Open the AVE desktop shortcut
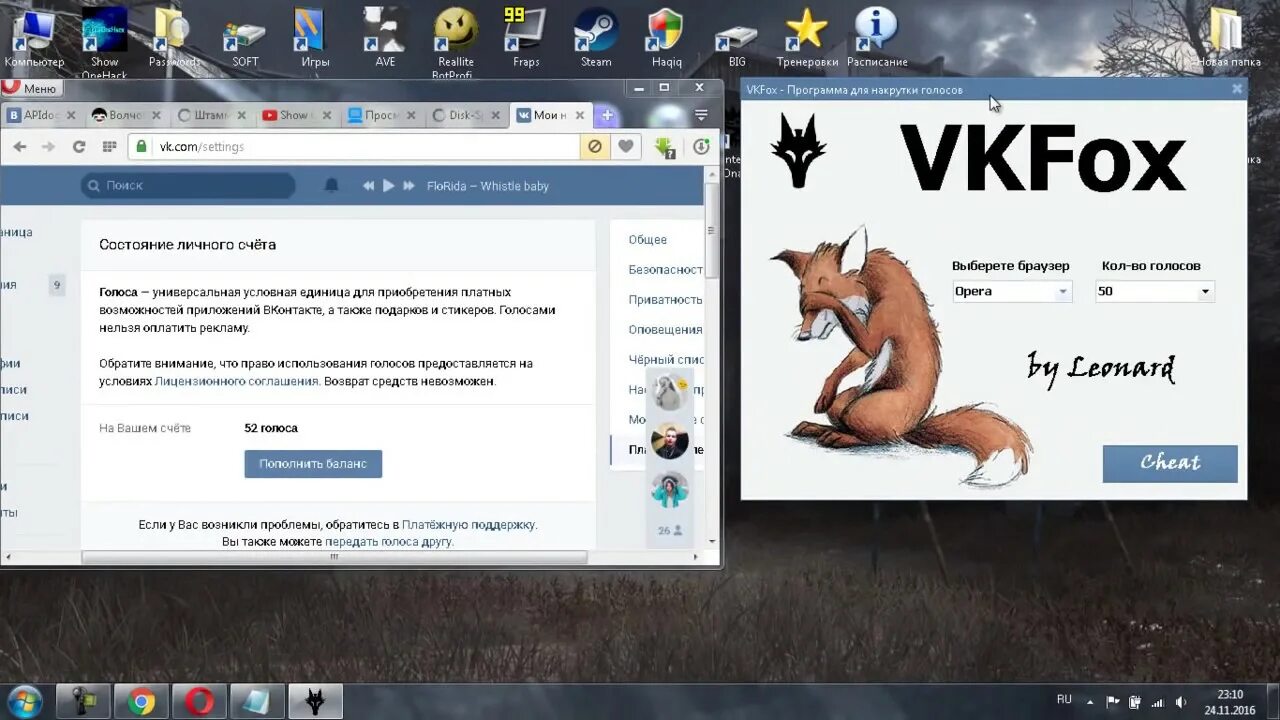The image size is (1280, 720). pos(385,37)
